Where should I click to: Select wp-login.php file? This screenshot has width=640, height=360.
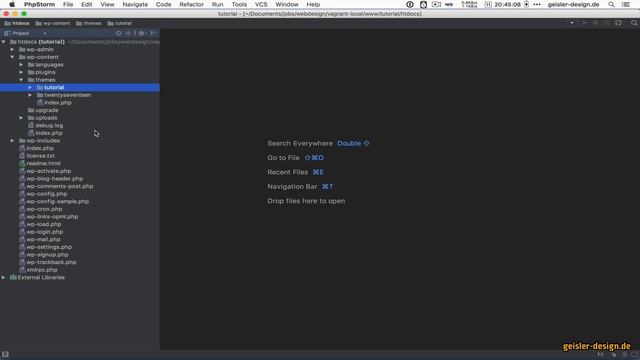pos(44,232)
